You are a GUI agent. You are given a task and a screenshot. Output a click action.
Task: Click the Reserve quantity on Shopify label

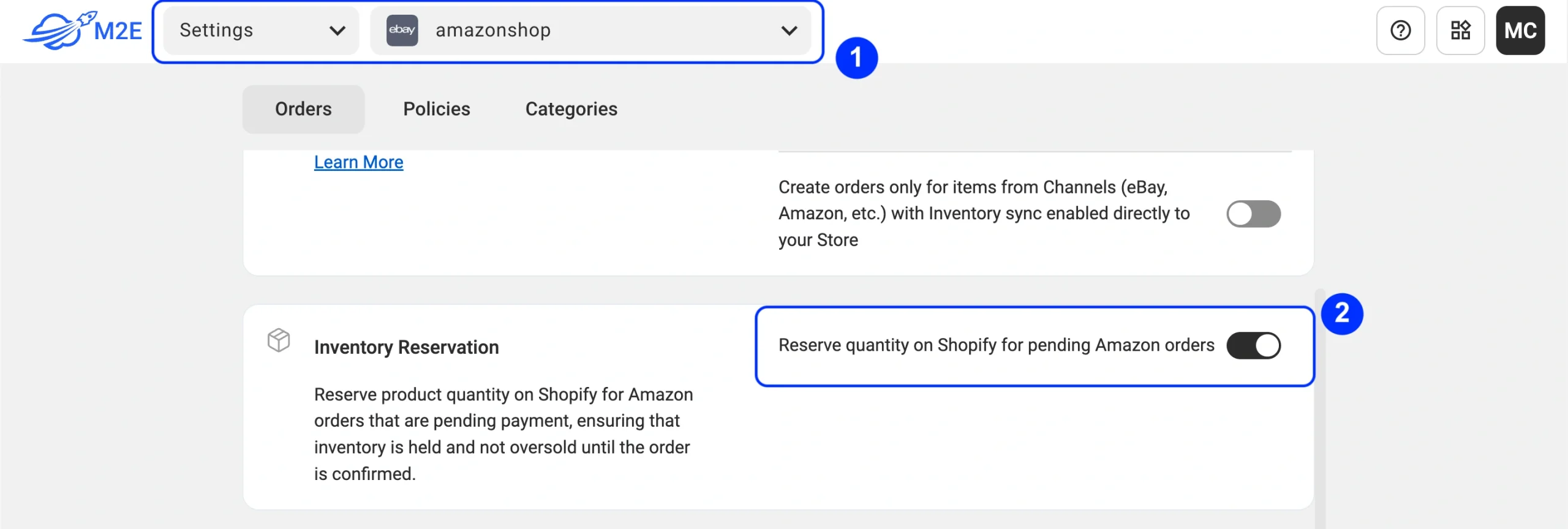996,345
